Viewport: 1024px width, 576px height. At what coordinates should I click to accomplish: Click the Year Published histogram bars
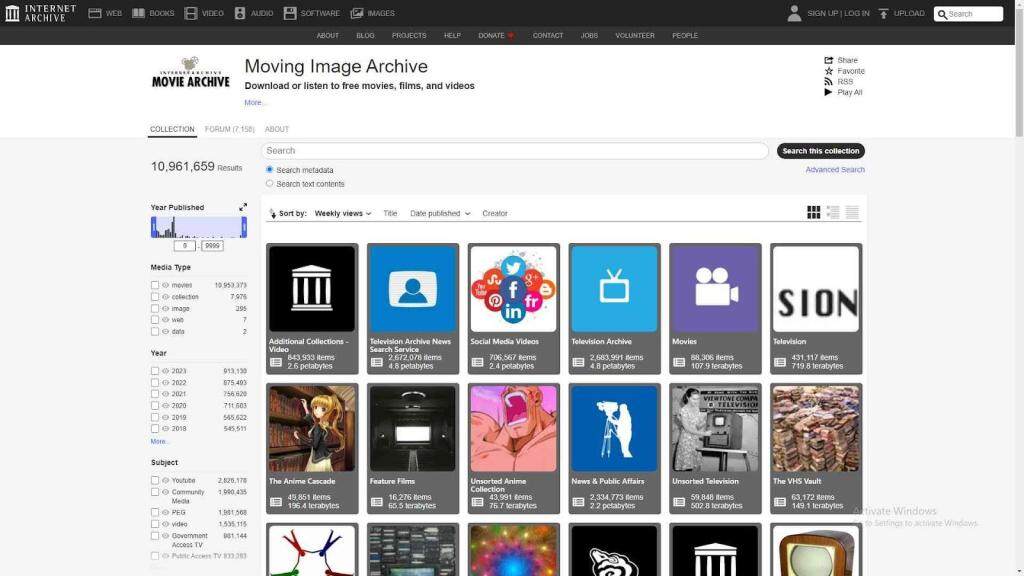[199, 227]
